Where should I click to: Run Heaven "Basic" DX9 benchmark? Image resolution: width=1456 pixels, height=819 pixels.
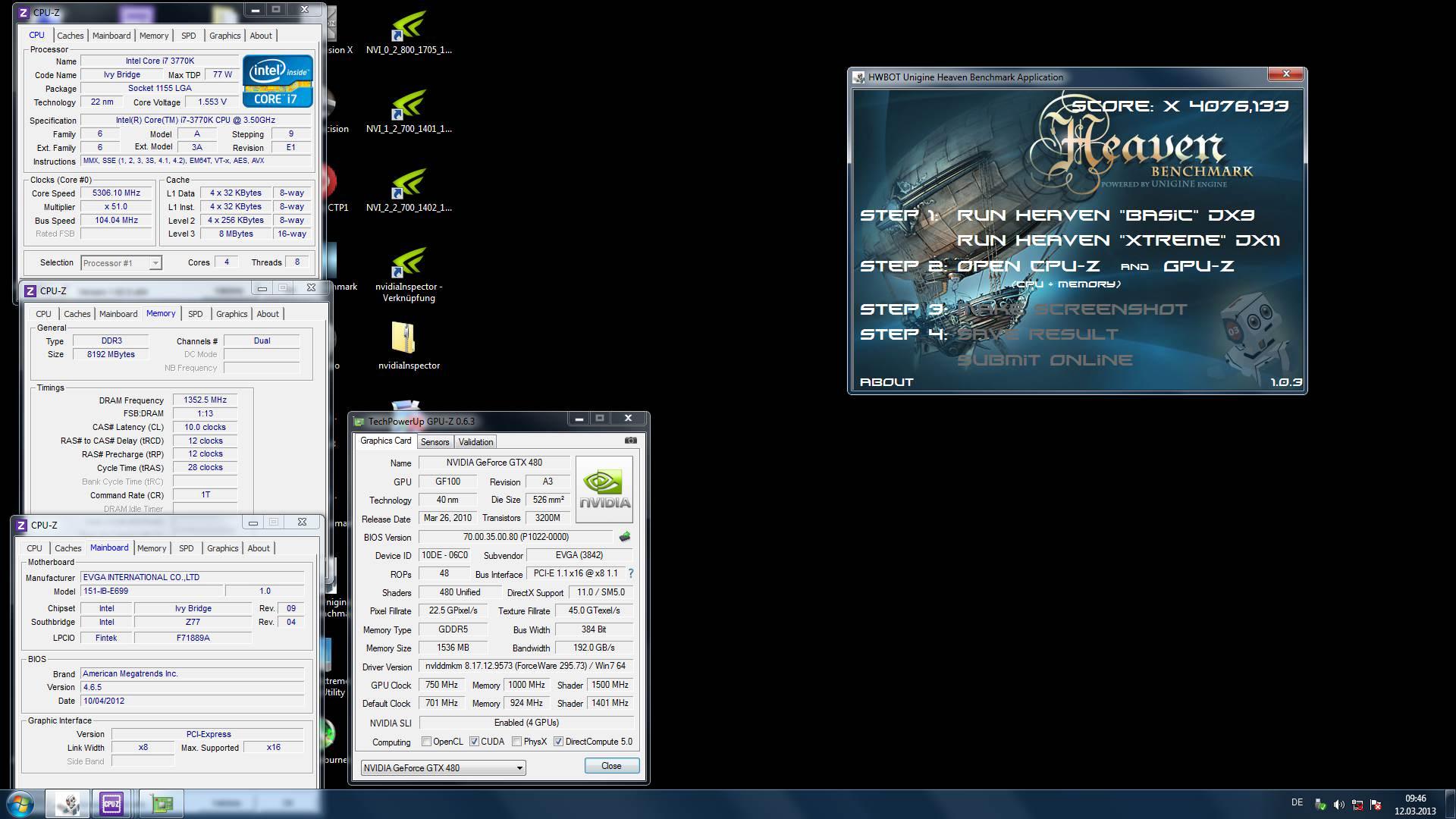(x=1105, y=215)
